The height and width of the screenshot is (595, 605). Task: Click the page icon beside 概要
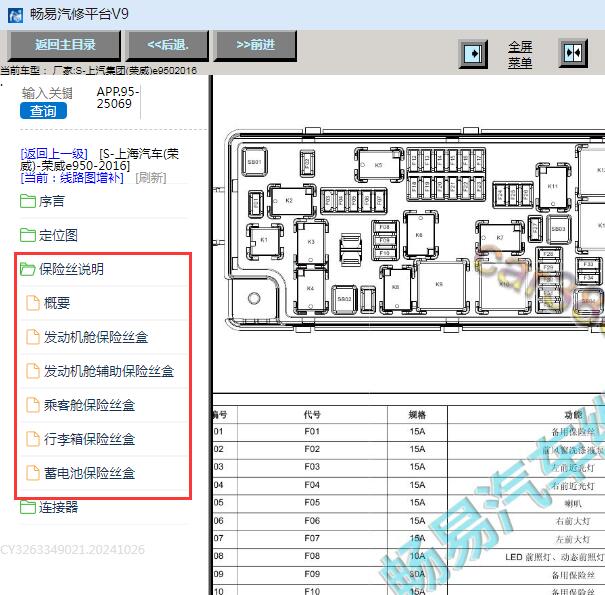pos(33,303)
